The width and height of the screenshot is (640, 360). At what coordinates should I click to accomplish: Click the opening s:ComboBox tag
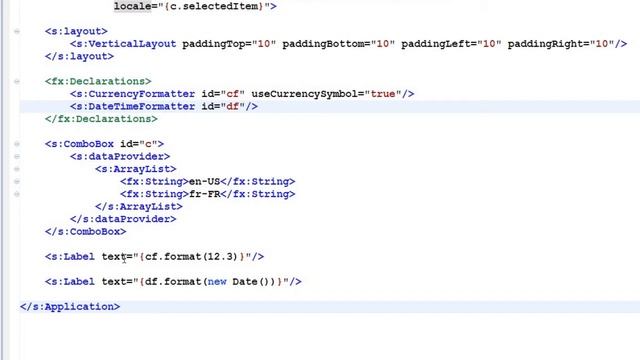tap(104, 144)
